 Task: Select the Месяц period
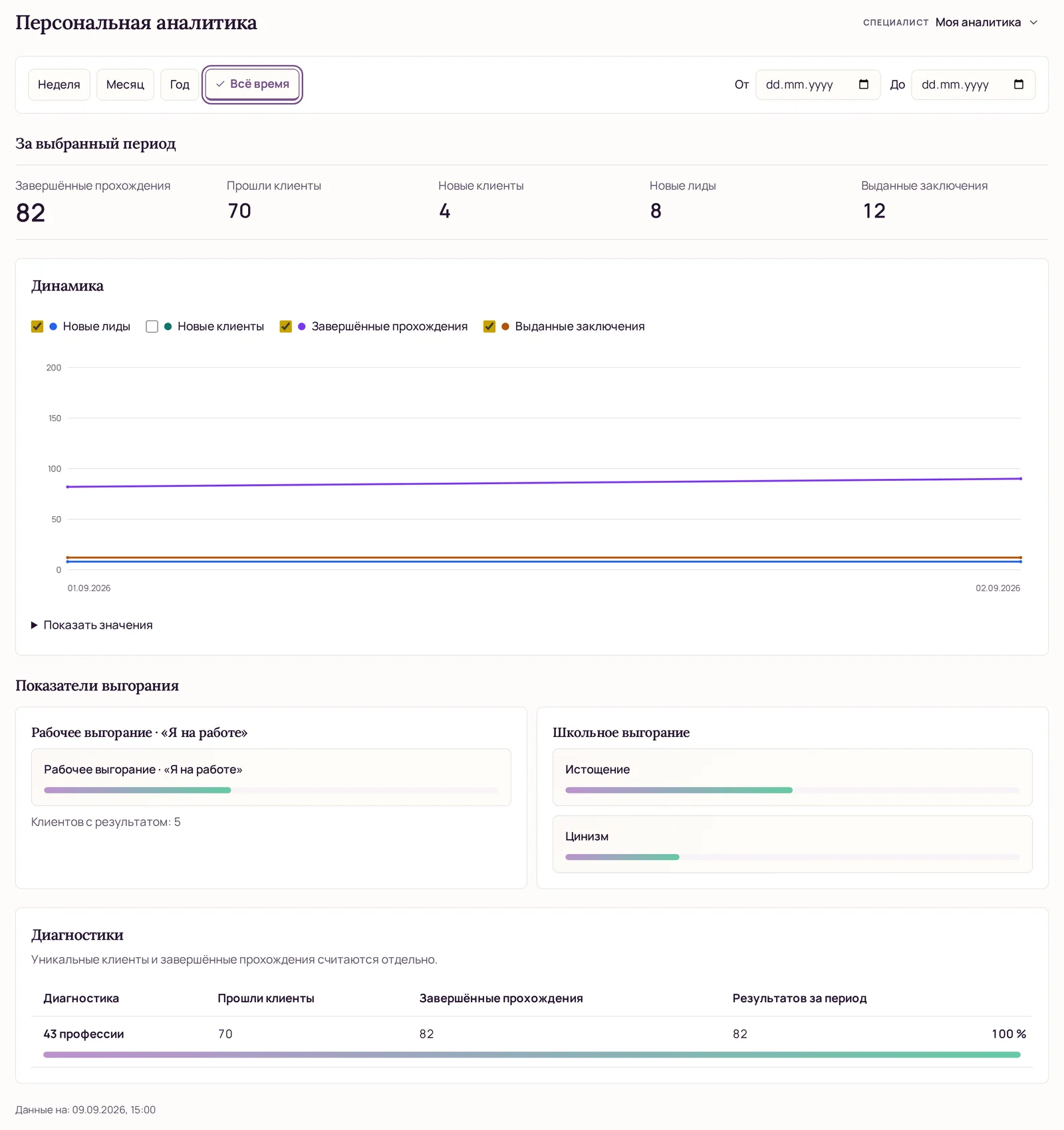(x=125, y=84)
